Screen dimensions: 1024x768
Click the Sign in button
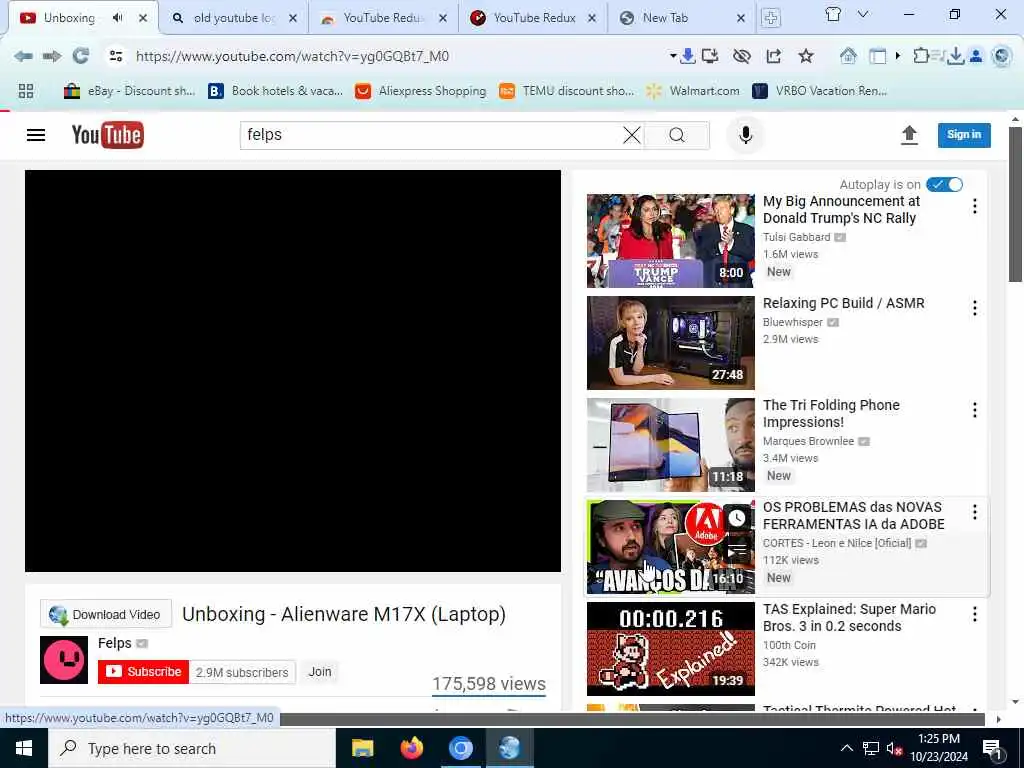pos(964,135)
